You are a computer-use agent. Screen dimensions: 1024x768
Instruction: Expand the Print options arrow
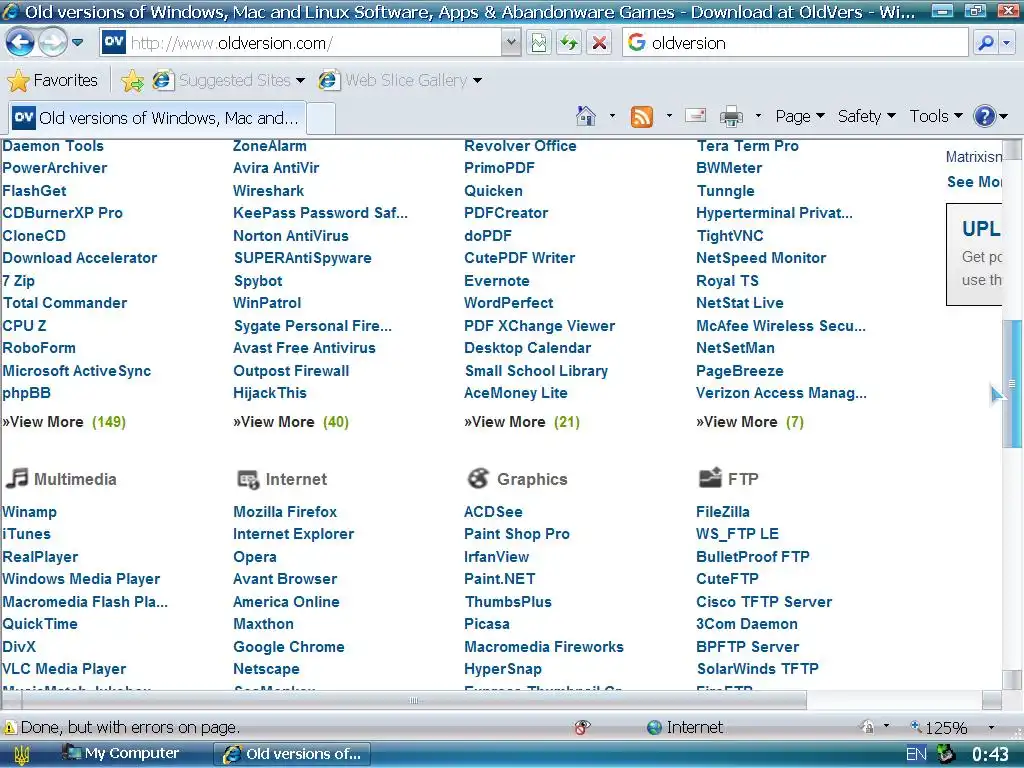pos(758,116)
